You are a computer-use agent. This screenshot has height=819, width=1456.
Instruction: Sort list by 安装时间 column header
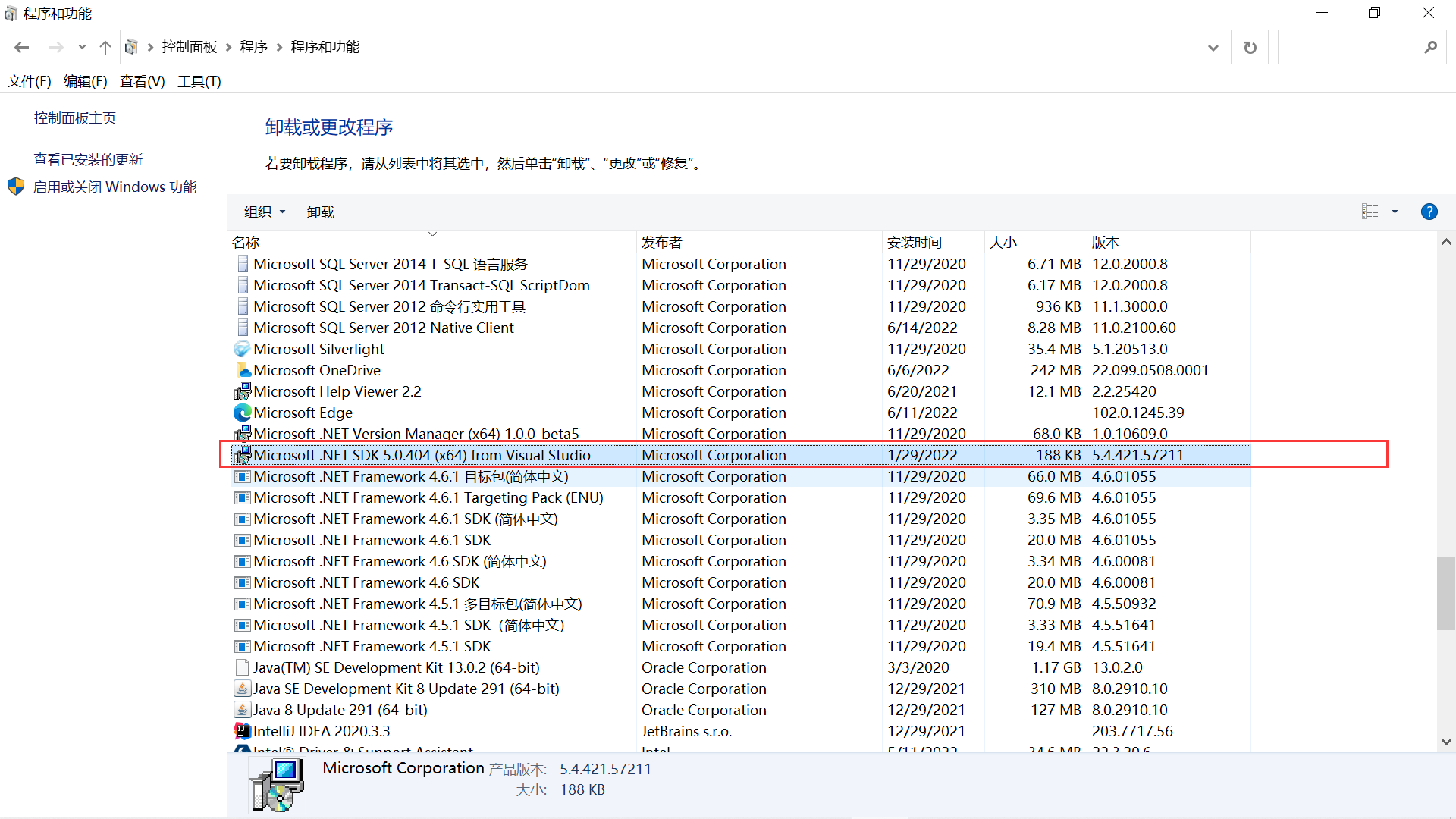pyautogui.click(x=934, y=242)
